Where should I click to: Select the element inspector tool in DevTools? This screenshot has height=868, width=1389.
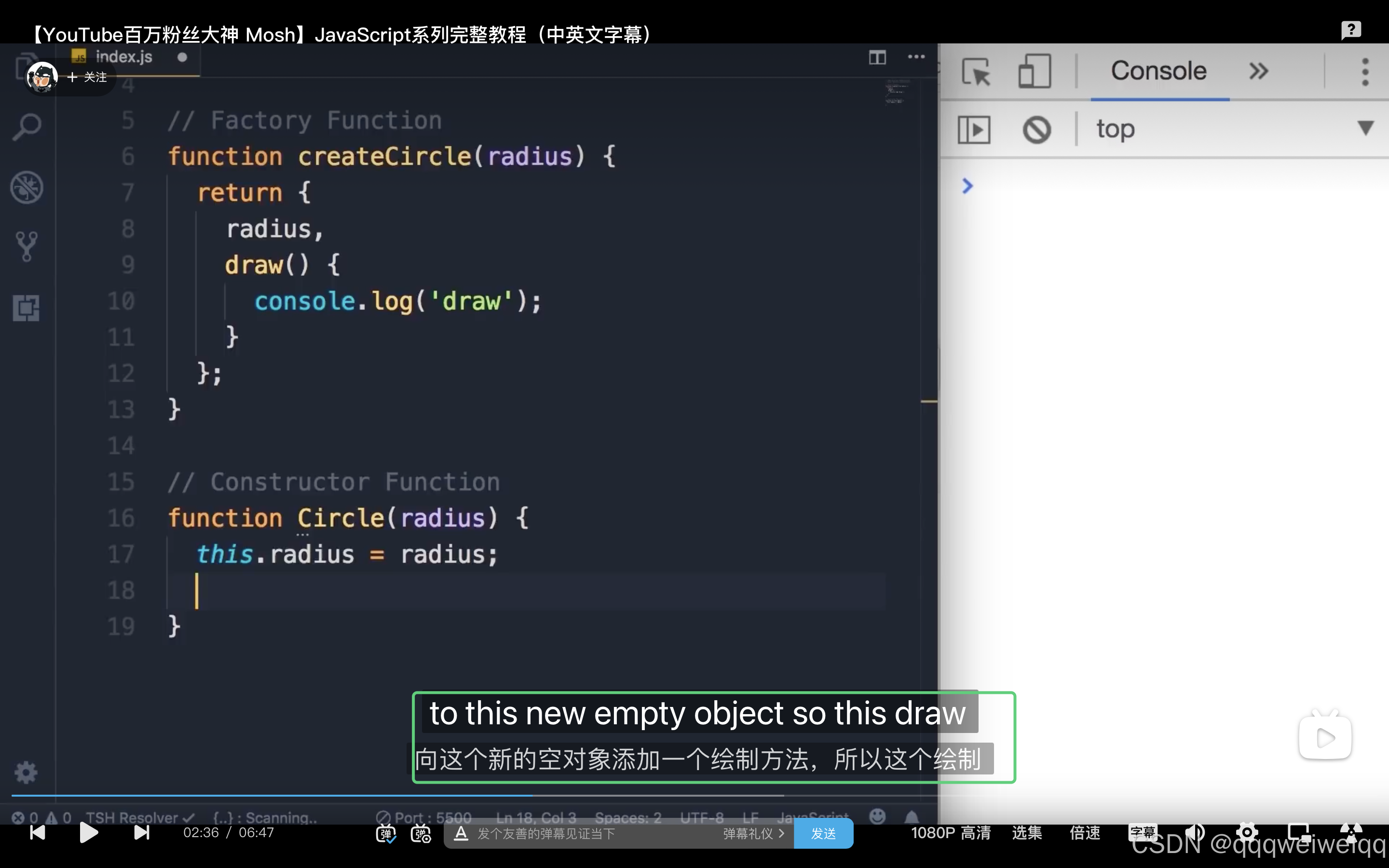point(976,72)
